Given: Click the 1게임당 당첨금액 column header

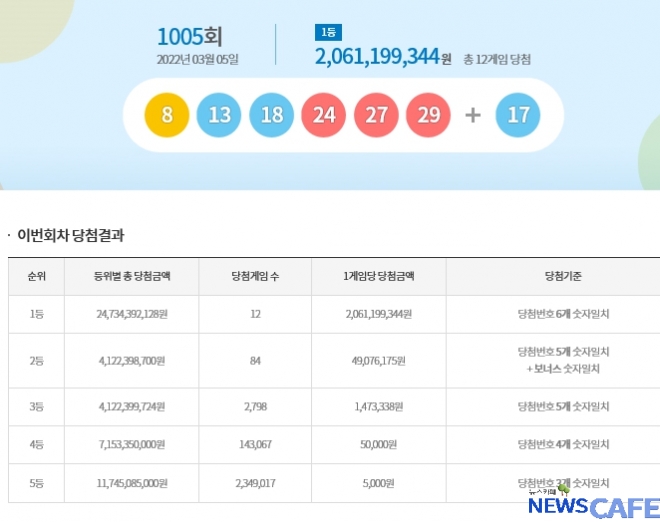Looking at the screenshot, I should [378, 276].
